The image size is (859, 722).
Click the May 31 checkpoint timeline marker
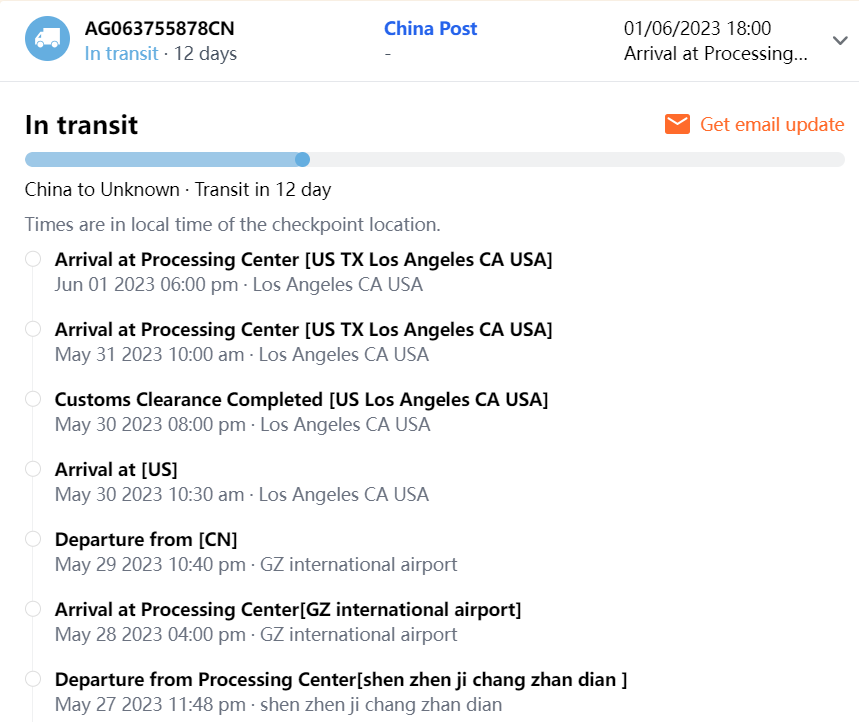pyautogui.click(x=33, y=329)
